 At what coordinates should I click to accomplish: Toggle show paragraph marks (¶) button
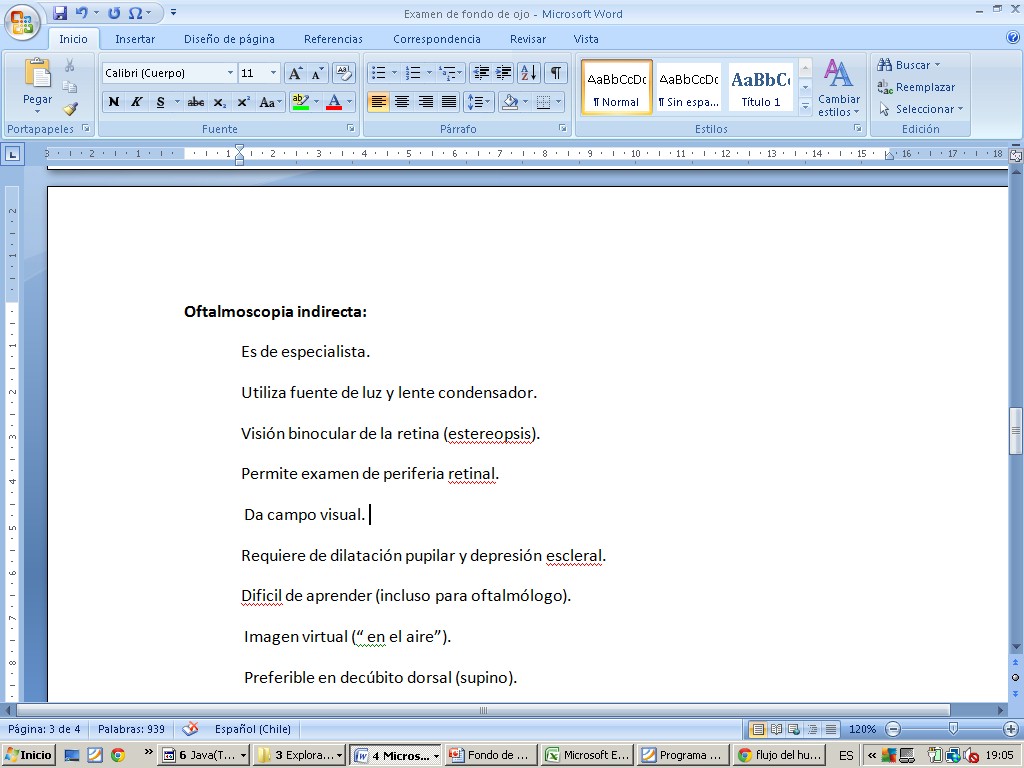coord(555,73)
